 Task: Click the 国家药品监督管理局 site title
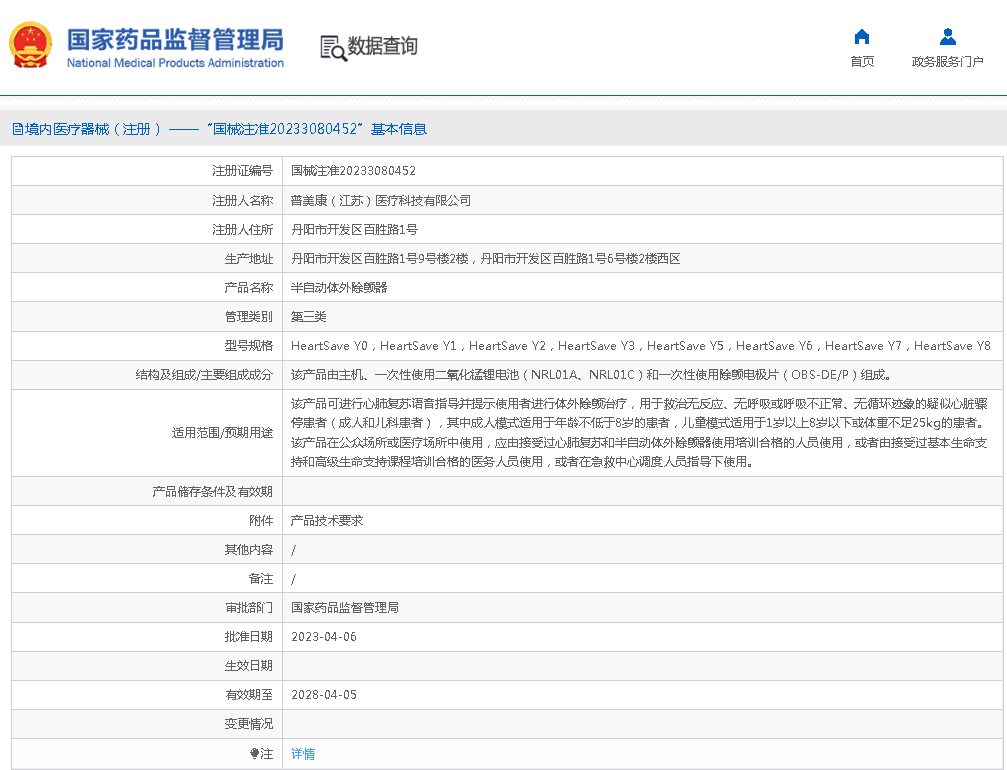pos(175,39)
